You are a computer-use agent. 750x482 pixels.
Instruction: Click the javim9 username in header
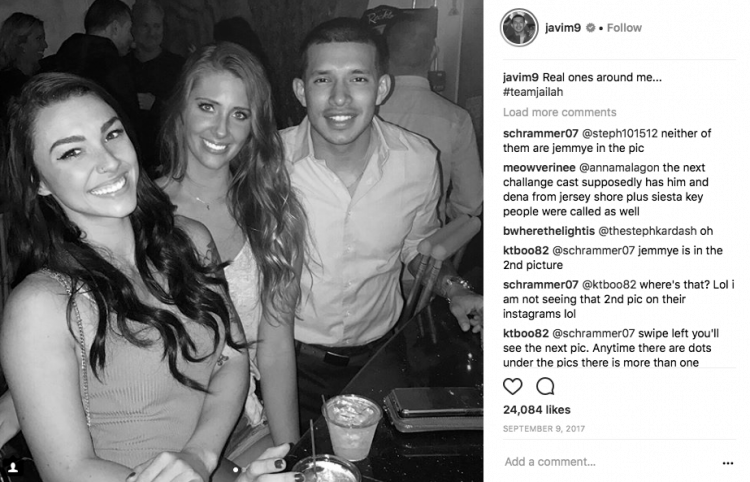563,28
